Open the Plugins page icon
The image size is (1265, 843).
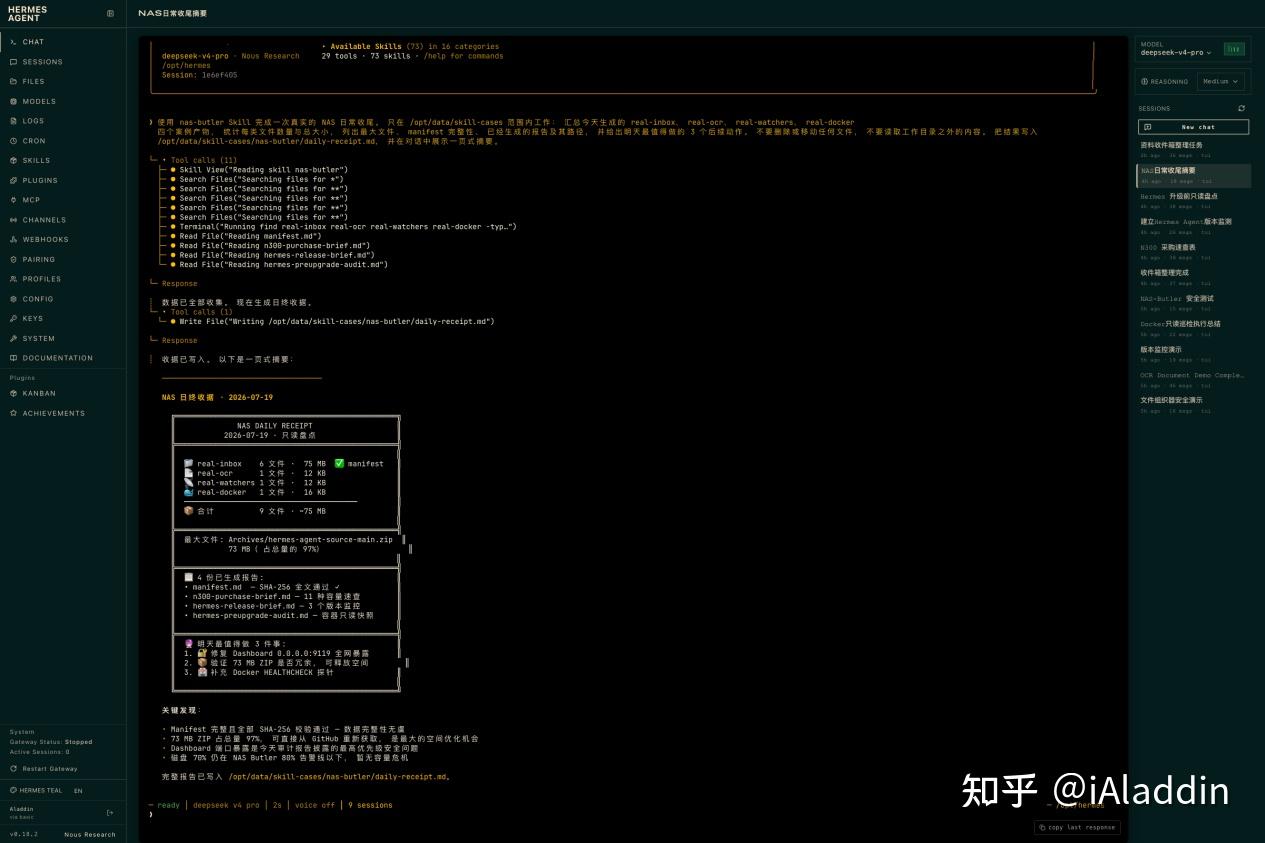pyautogui.click(x=13, y=180)
